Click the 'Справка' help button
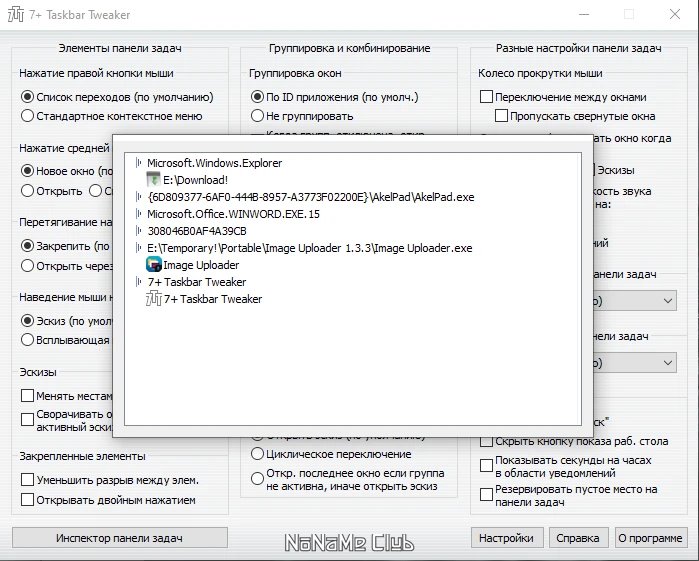The height and width of the screenshot is (561, 699). [x=578, y=538]
